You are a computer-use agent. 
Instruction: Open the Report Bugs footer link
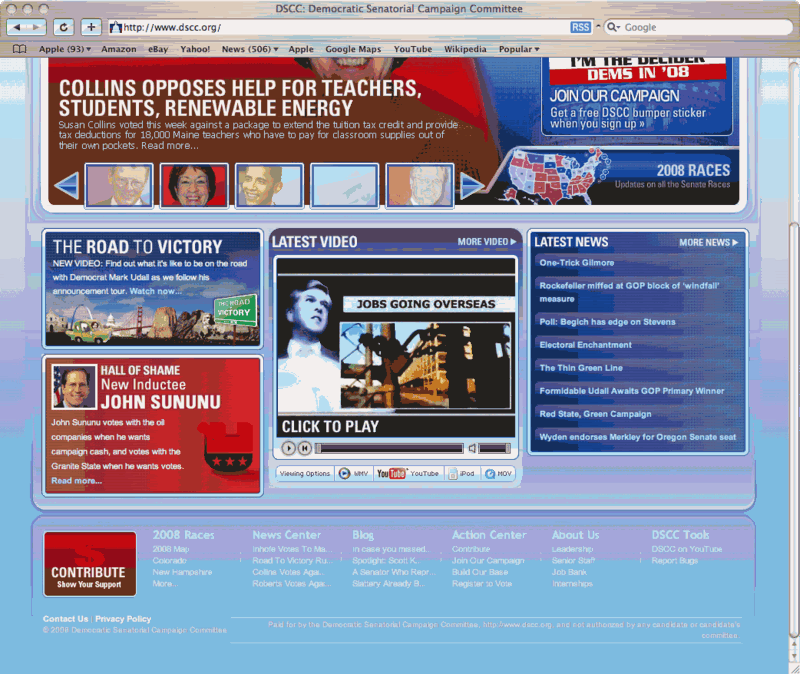click(674, 561)
